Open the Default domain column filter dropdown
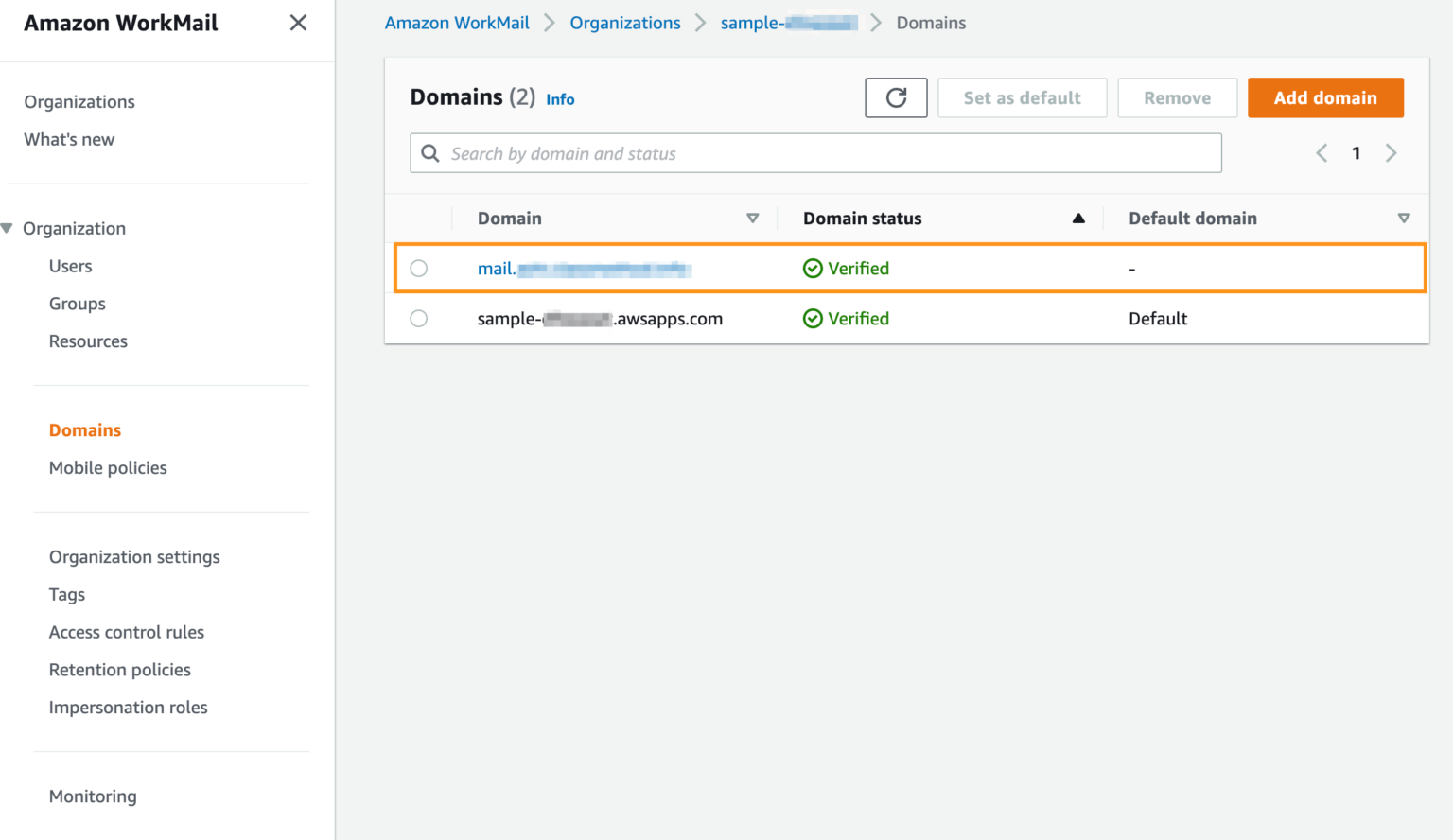Image resolution: width=1453 pixels, height=840 pixels. (1404, 218)
